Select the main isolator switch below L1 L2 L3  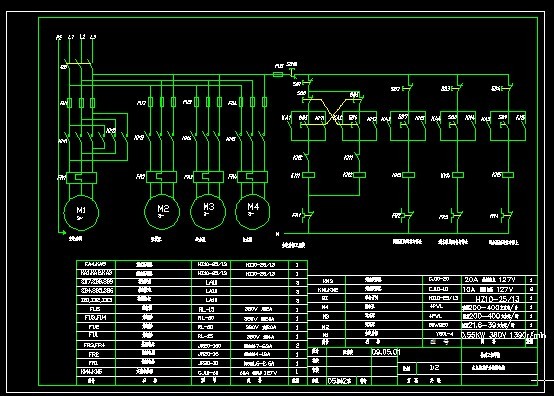point(78,65)
